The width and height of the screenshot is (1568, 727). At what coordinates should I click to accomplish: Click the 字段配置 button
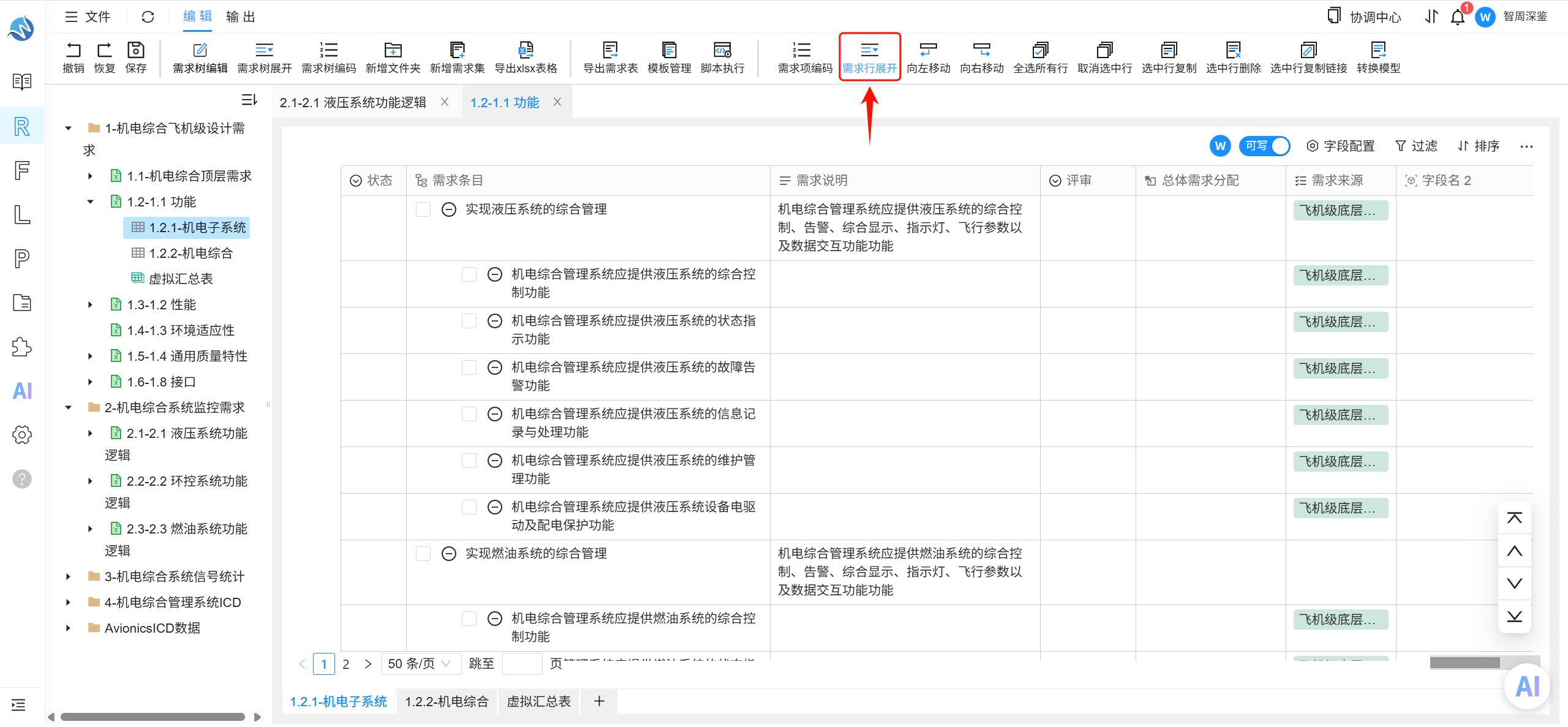click(x=1340, y=146)
